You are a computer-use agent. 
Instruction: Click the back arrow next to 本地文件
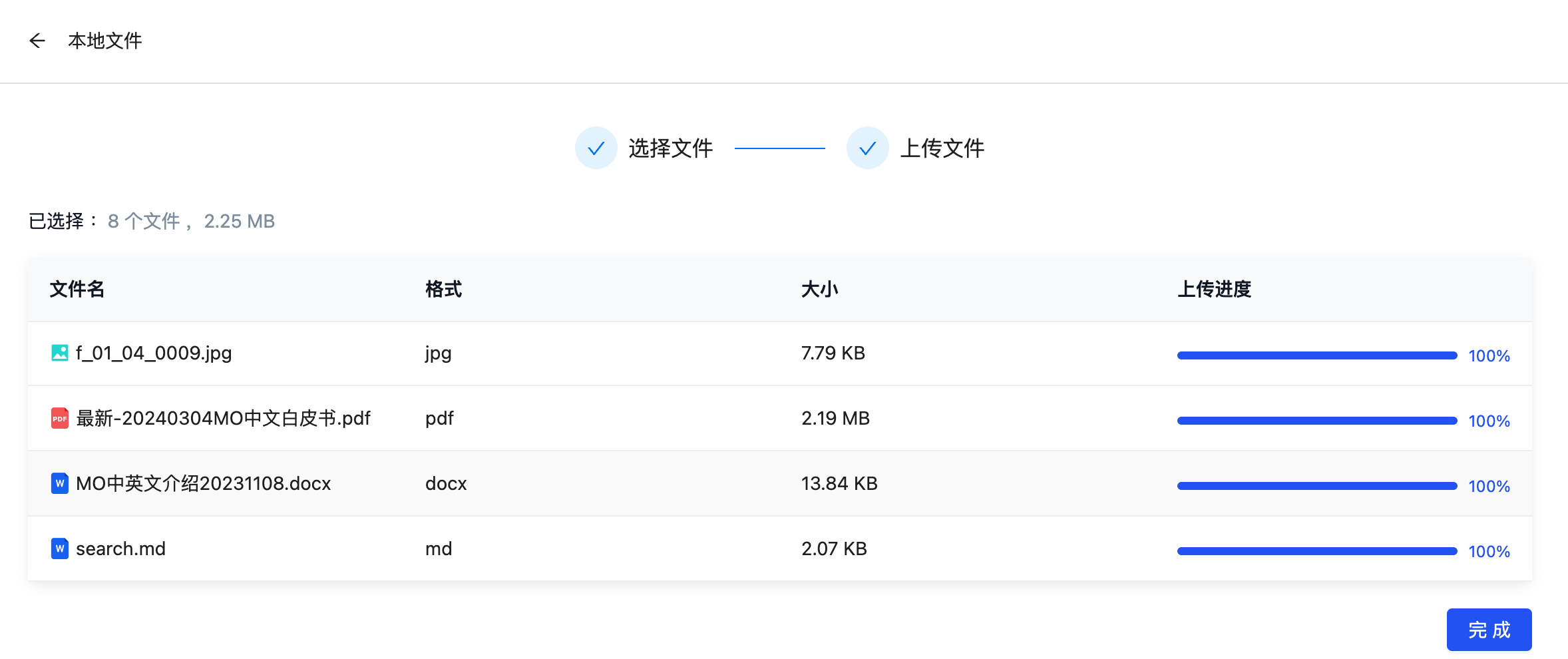37,41
